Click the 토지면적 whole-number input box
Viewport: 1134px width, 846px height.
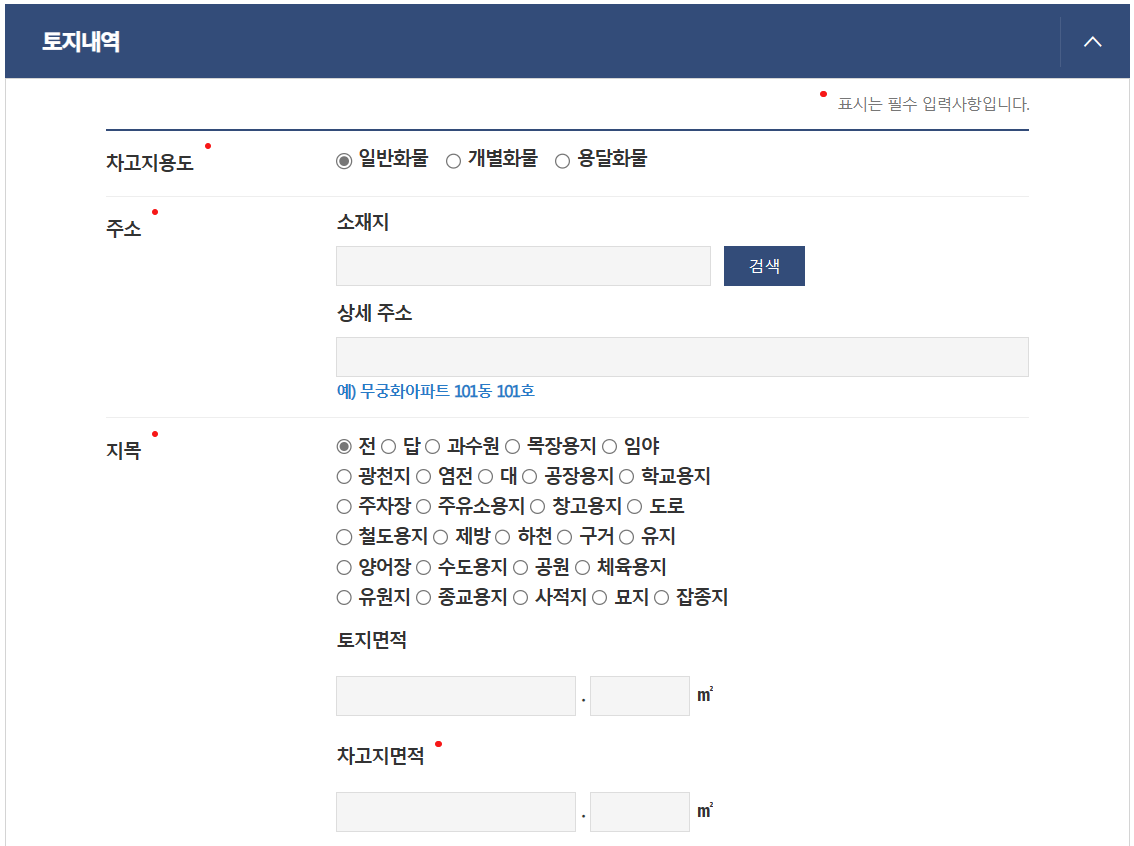click(x=455, y=695)
